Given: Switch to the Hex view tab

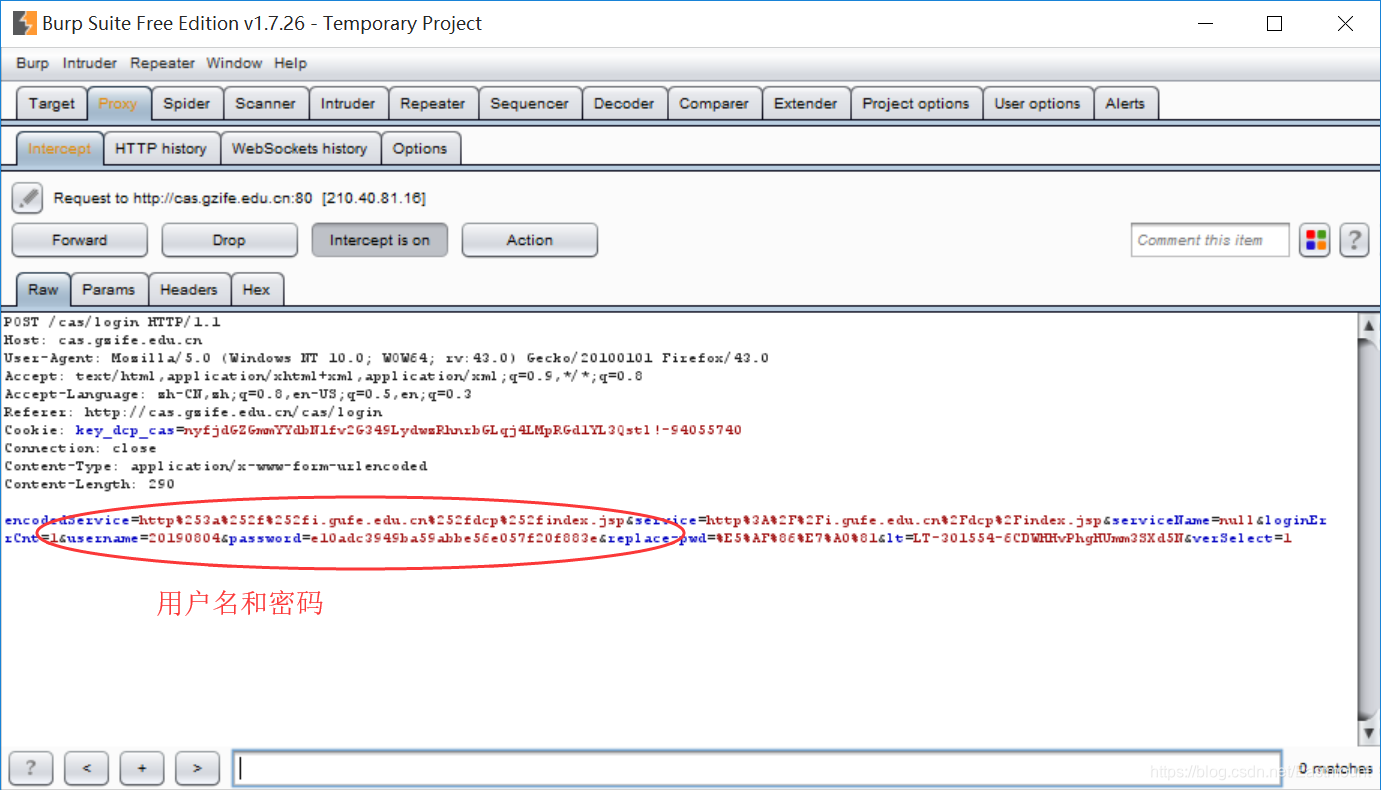Looking at the screenshot, I should point(257,289).
